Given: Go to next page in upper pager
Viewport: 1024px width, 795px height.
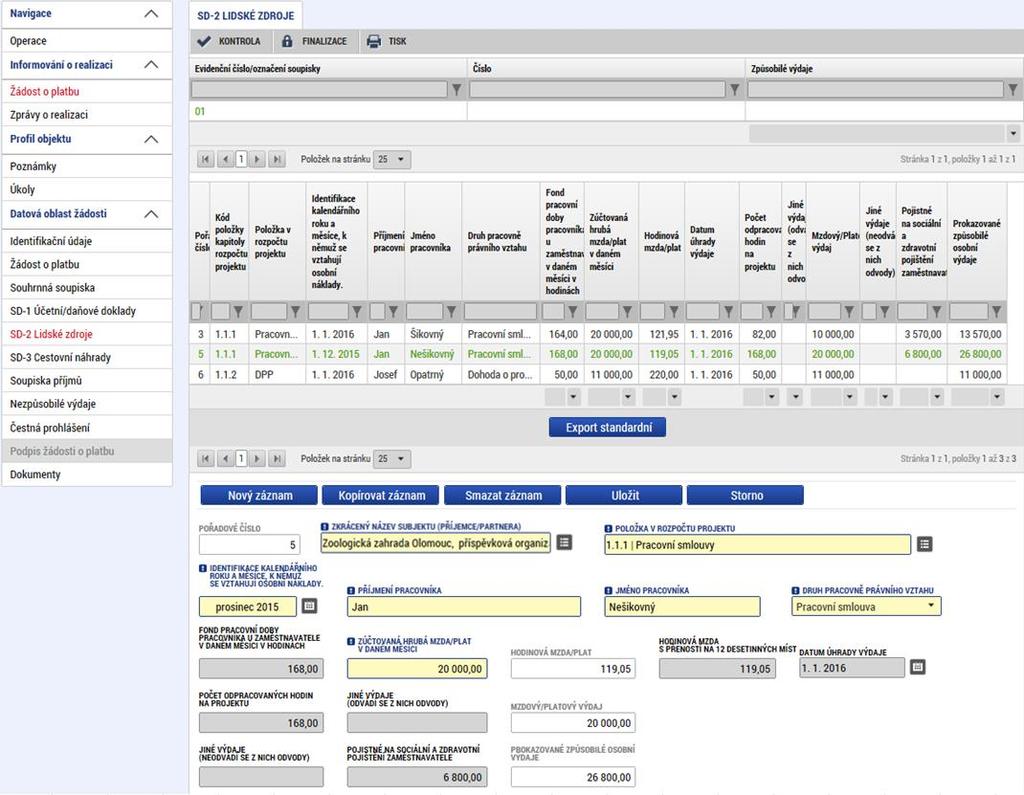Looking at the screenshot, I should (x=257, y=159).
